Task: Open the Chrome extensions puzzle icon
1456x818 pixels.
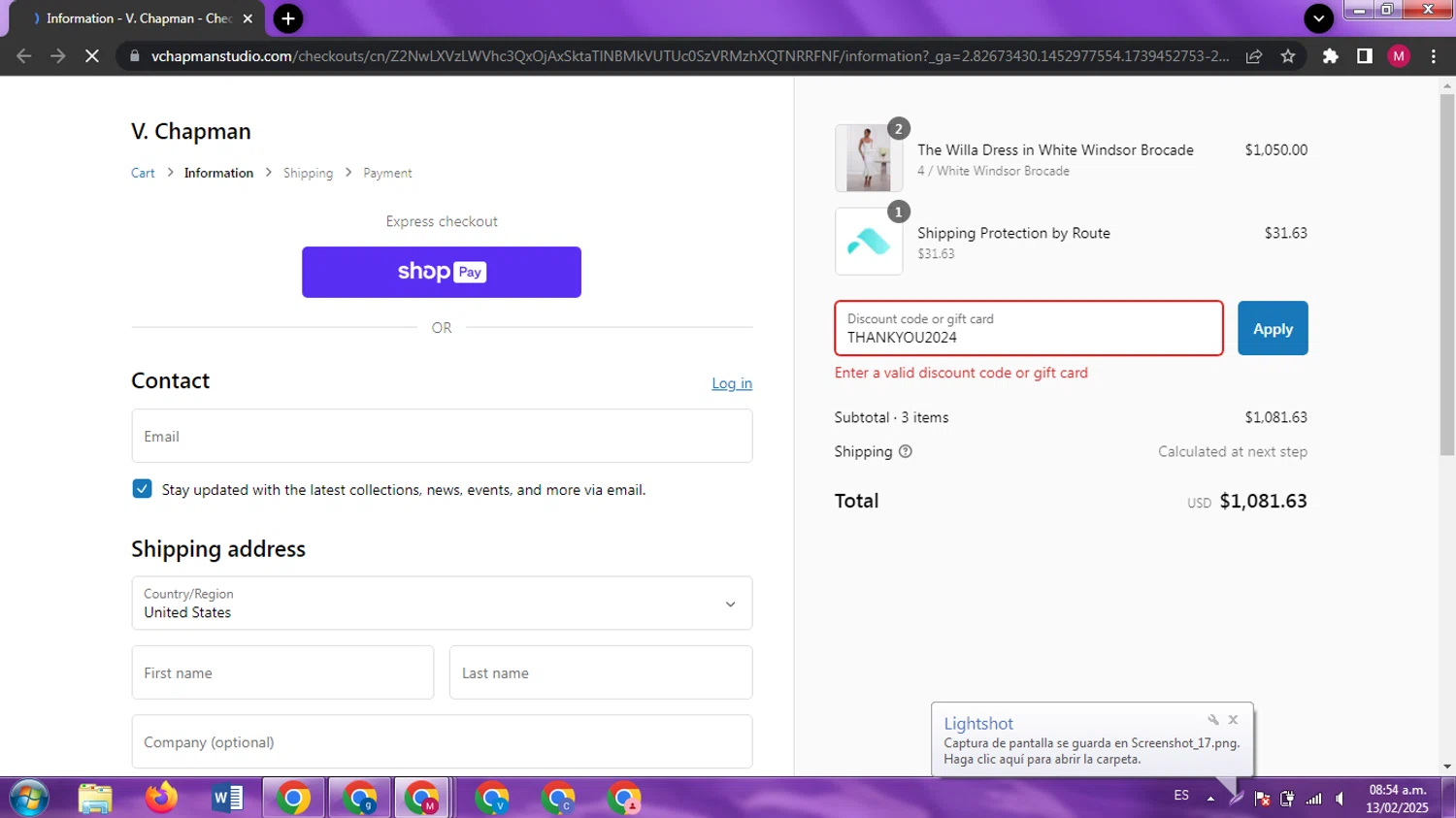Action: click(x=1331, y=56)
